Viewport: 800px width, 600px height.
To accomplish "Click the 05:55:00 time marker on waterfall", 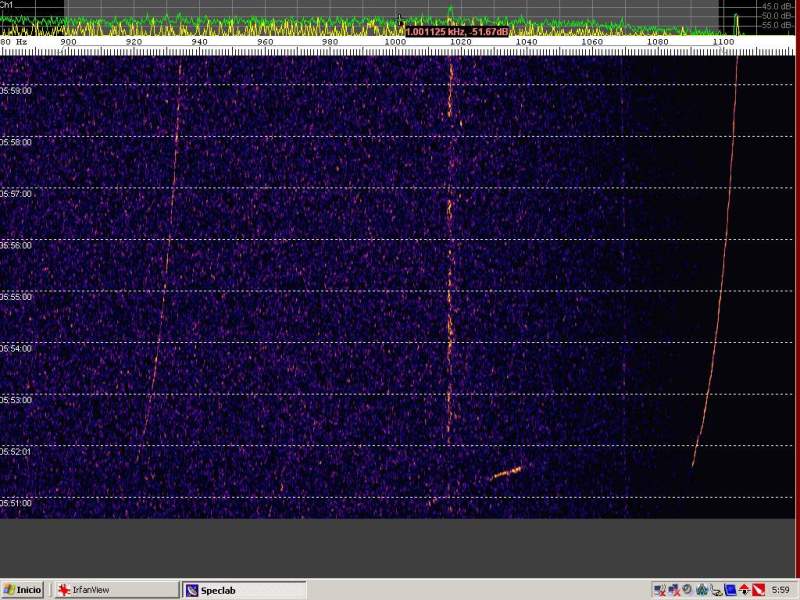I will tap(16, 297).
